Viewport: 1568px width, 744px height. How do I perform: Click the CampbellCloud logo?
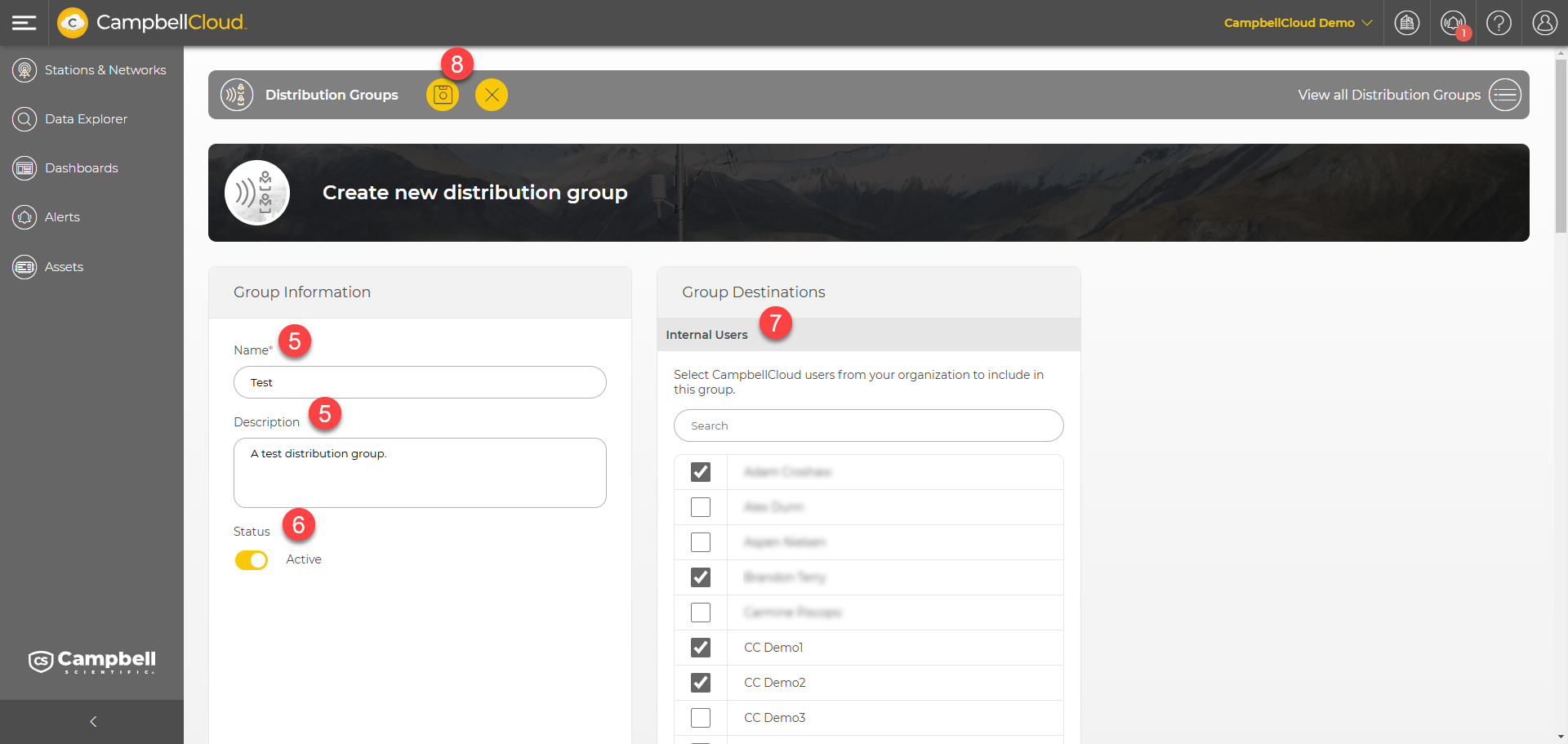pos(152,23)
